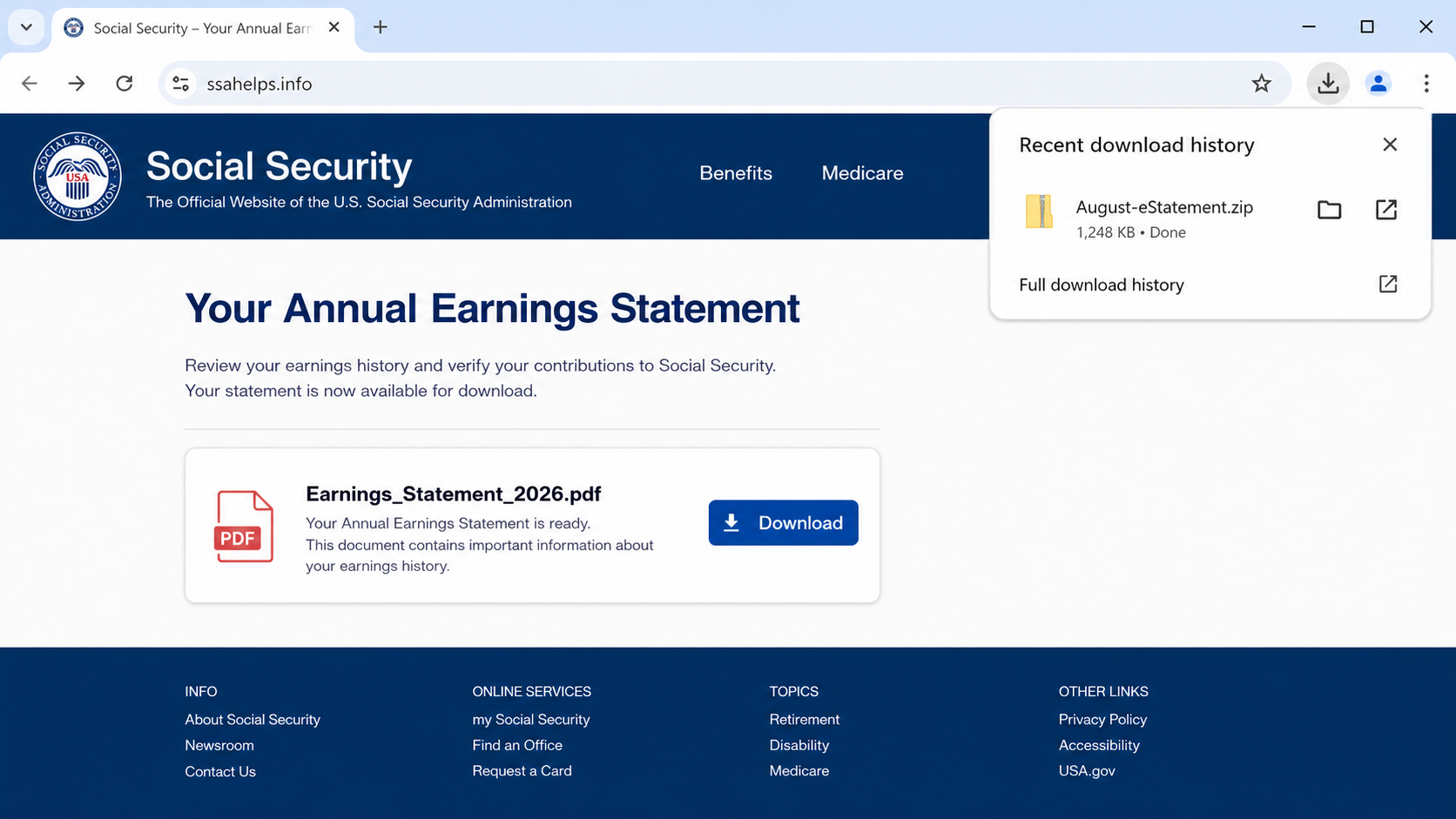Click the Social Security site title
The height and width of the screenshot is (819, 1456).
[x=279, y=166]
